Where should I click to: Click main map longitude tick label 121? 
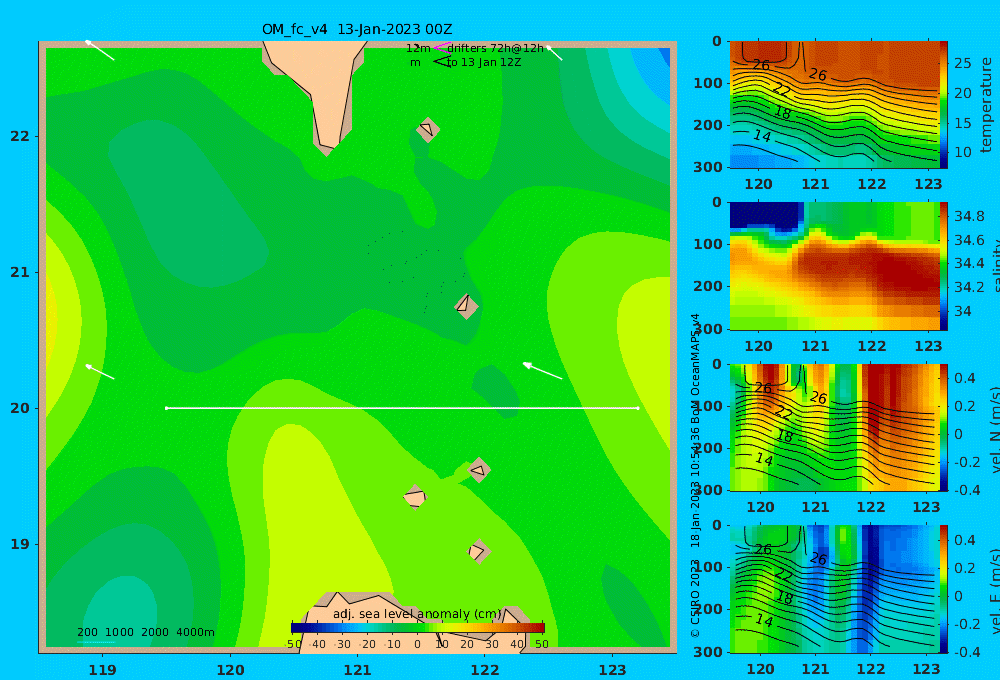tap(358, 670)
